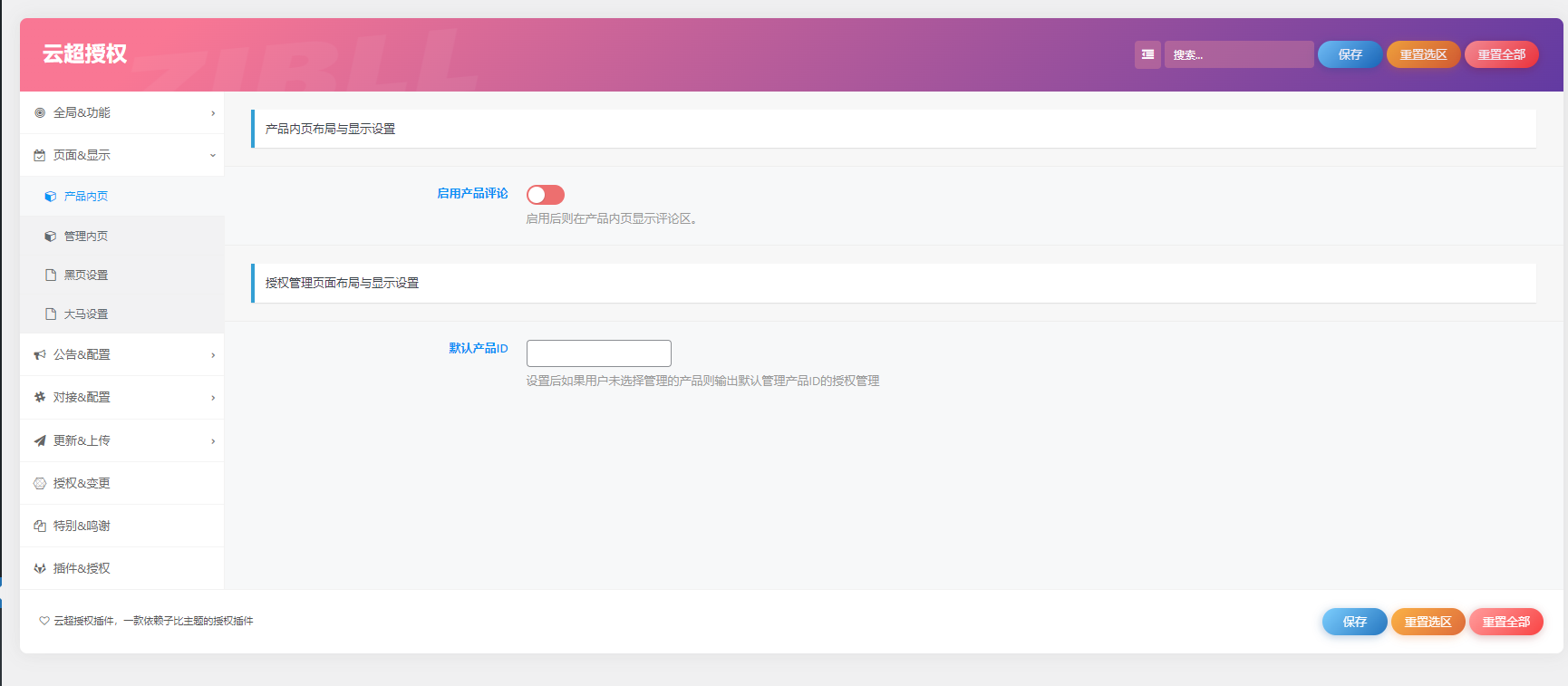Open the 特别&鸣谢 menu item
The height and width of the screenshot is (686, 1568).
point(82,527)
